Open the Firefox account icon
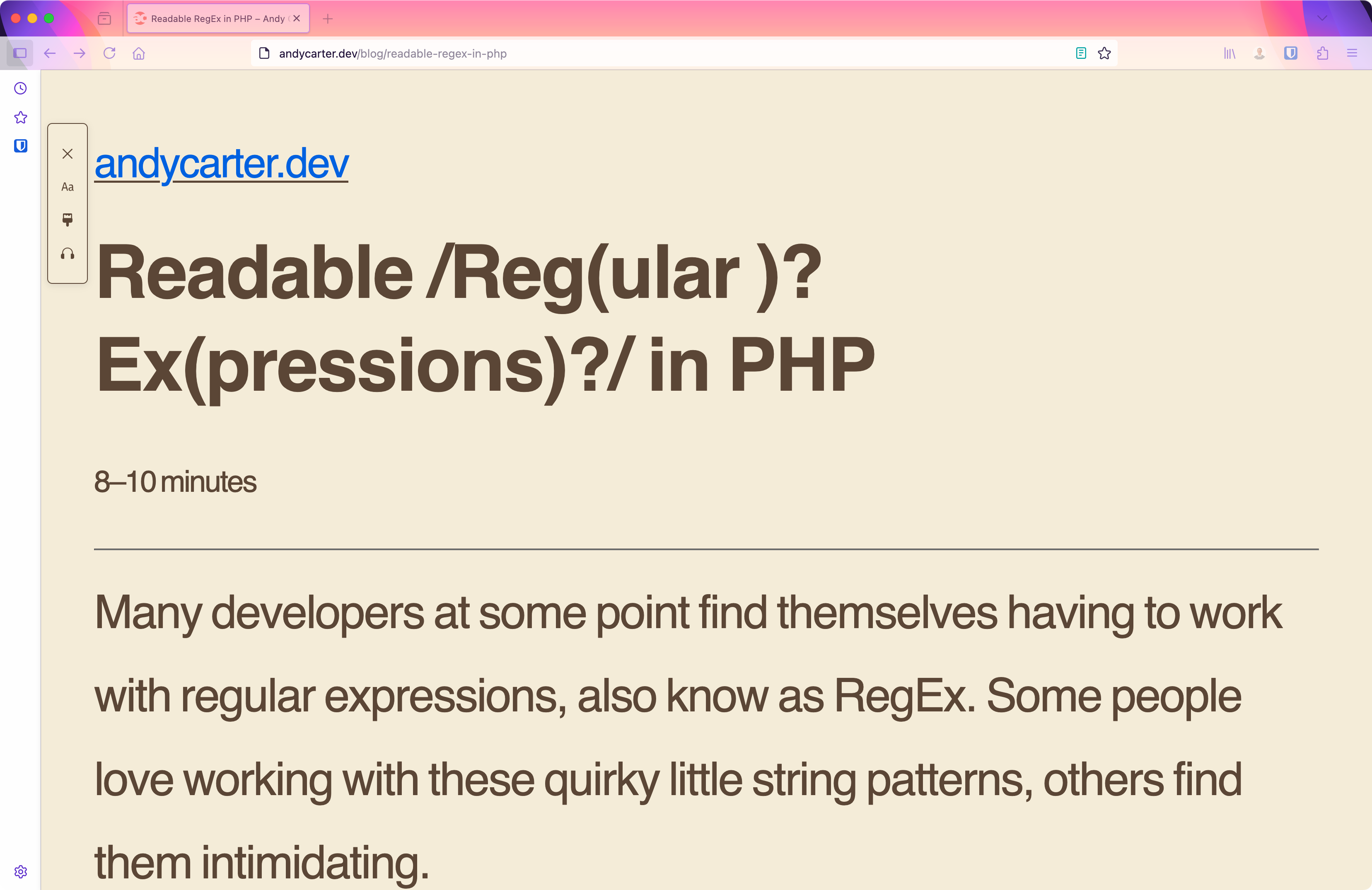This screenshot has height=890, width=1372. pos(1259,53)
